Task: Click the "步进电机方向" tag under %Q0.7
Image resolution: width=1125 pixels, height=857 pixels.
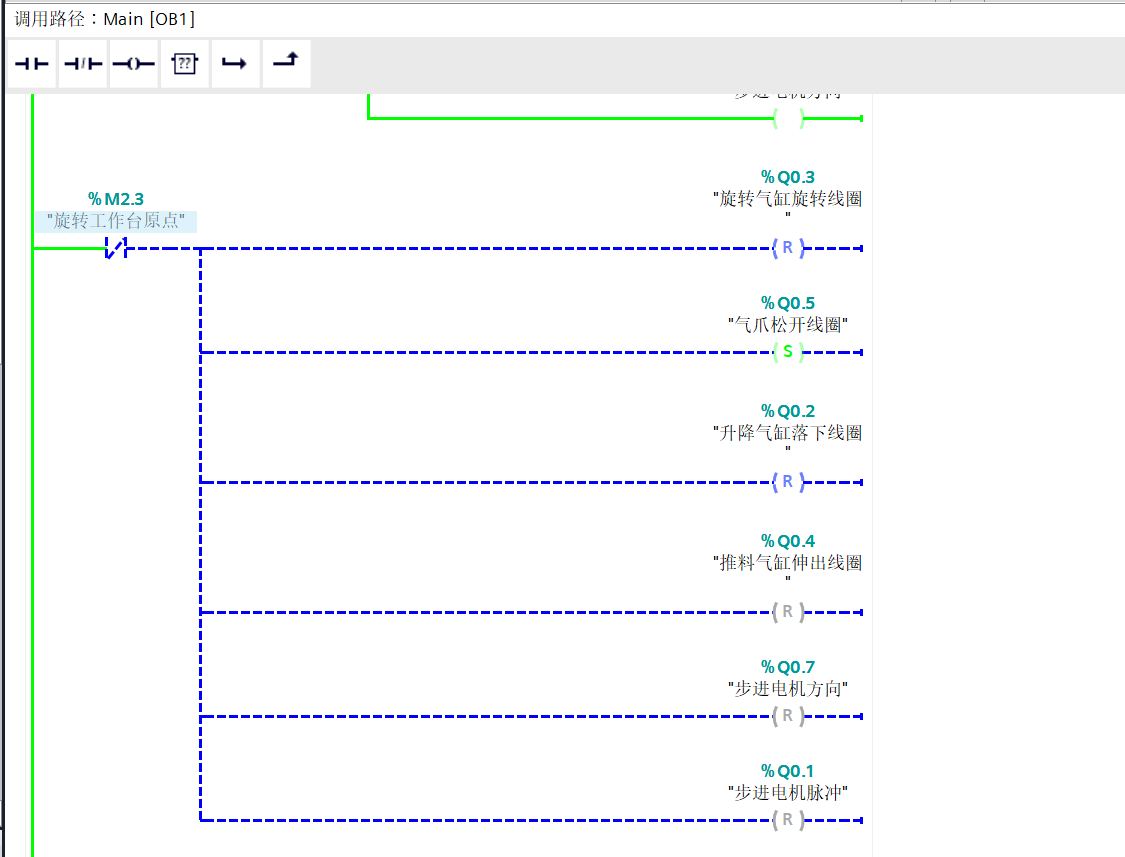Action: (788, 689)
